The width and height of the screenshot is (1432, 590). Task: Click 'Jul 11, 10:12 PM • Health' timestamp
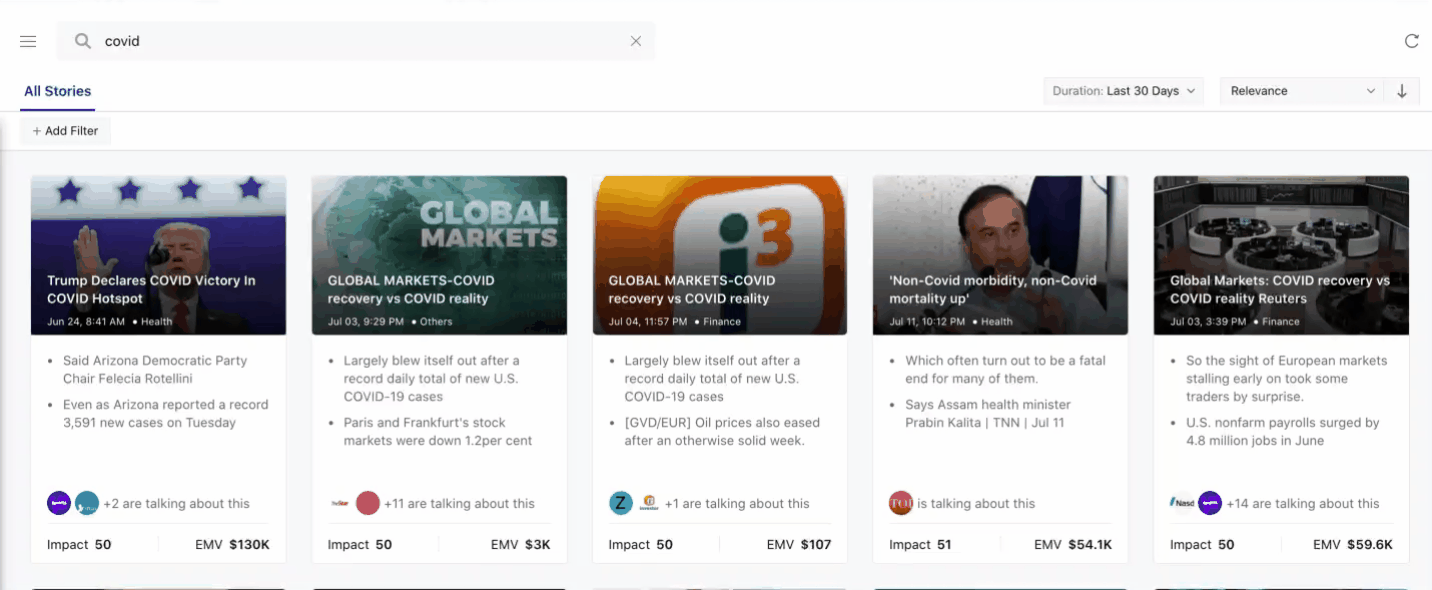[x=951, y=322]
